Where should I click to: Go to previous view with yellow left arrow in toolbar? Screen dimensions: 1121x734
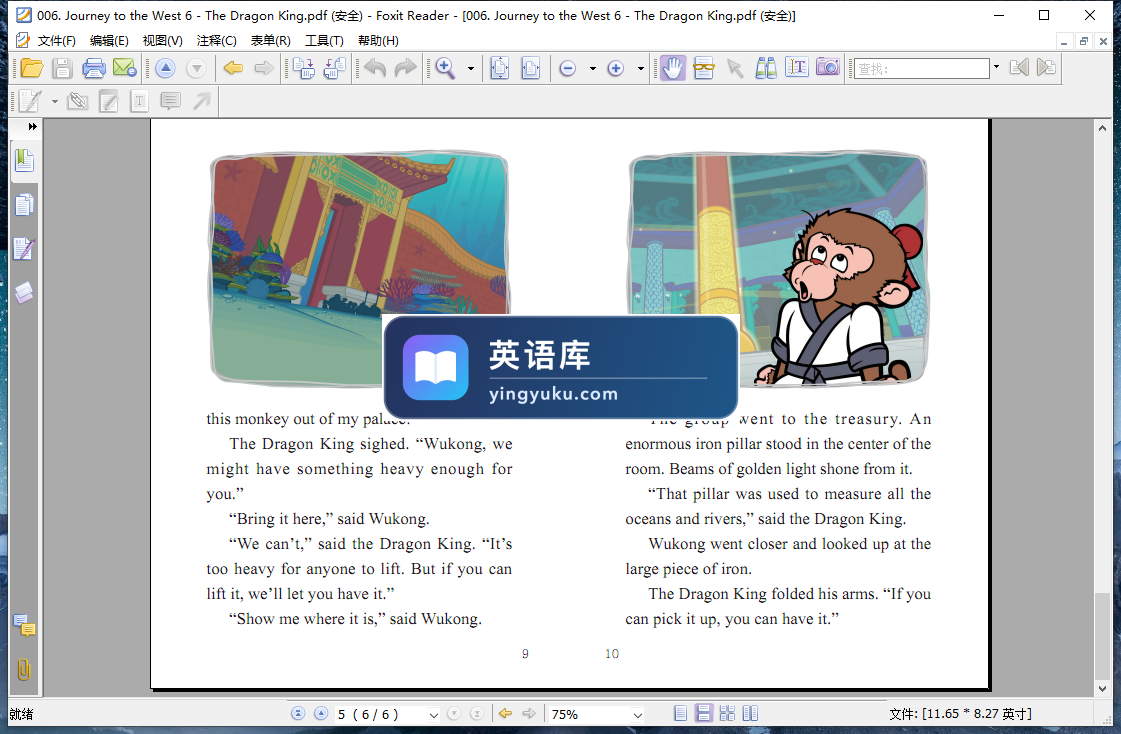coord(233,69)
